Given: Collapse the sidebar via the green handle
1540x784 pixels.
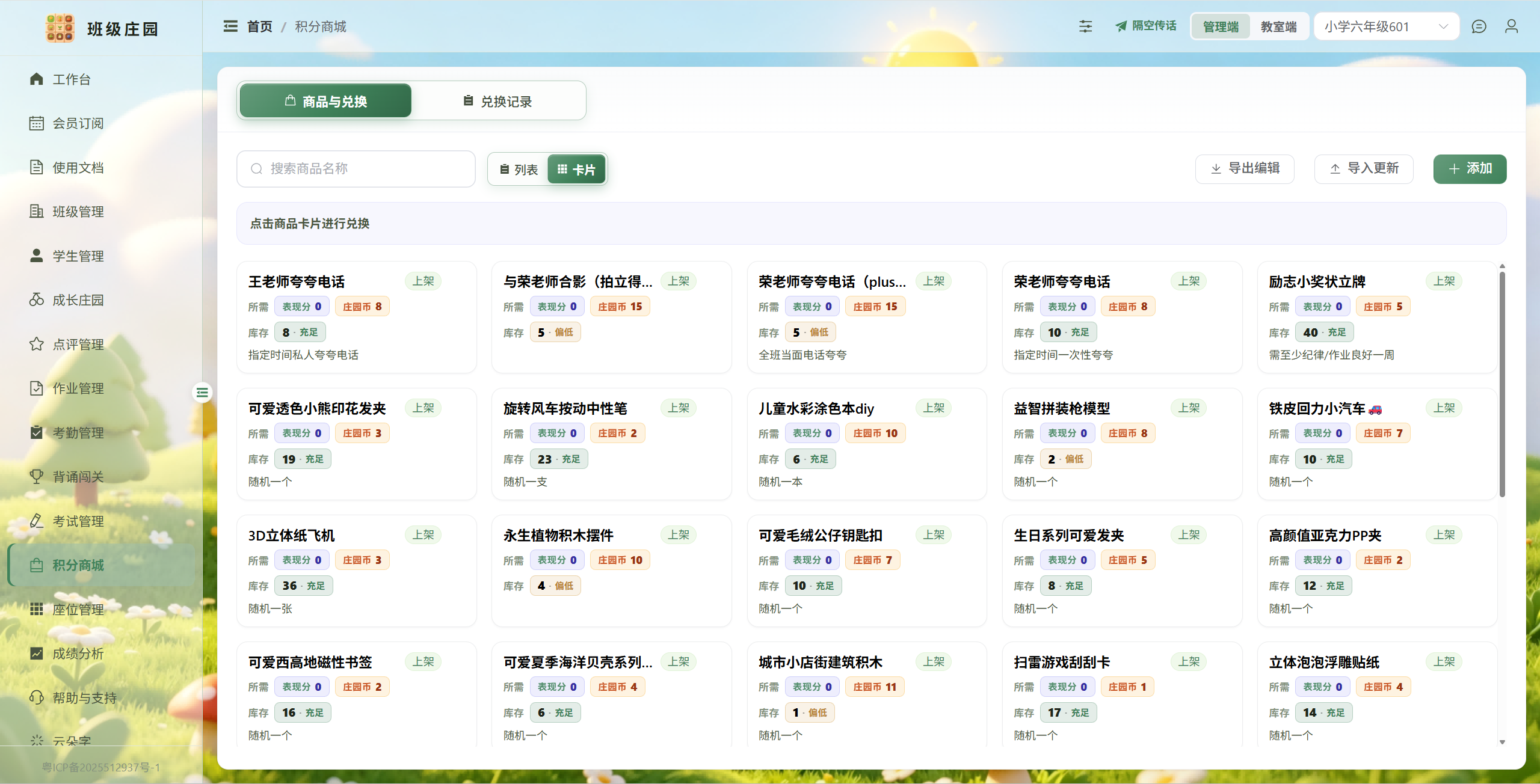Looking at the screenshot, I should click(x=202, y=393).
